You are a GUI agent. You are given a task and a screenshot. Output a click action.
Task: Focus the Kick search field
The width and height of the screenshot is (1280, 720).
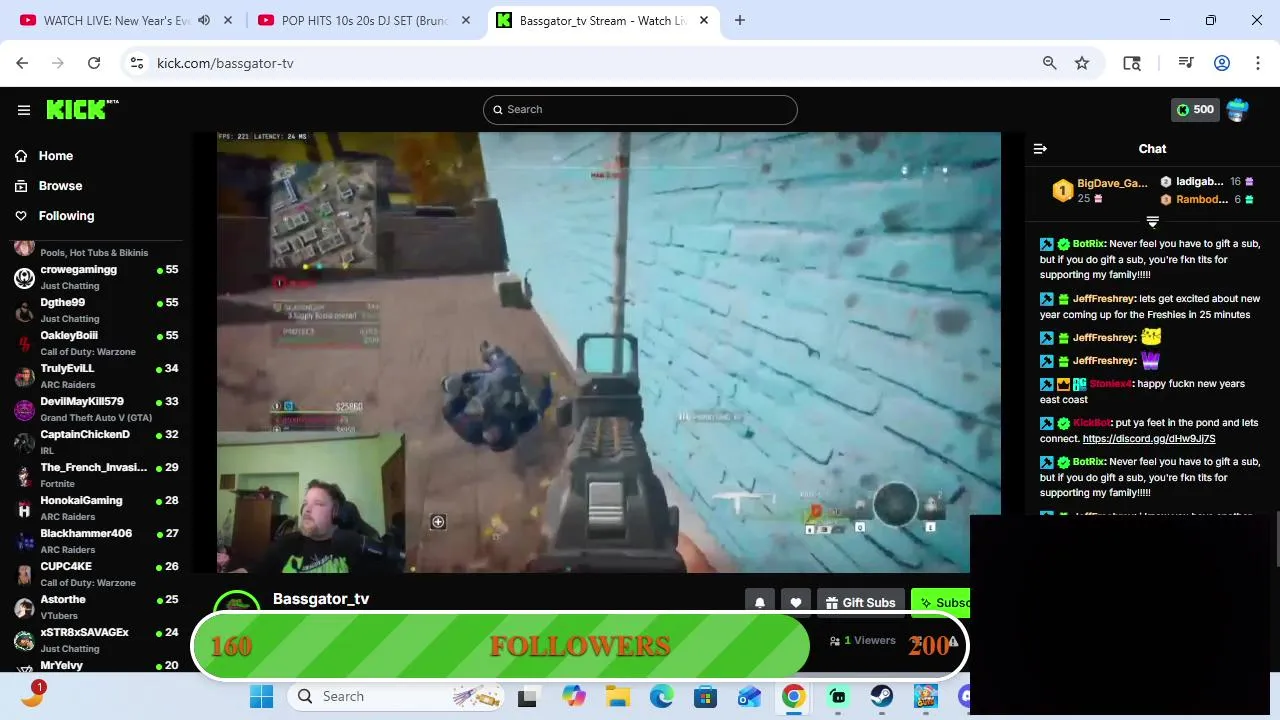640,110
